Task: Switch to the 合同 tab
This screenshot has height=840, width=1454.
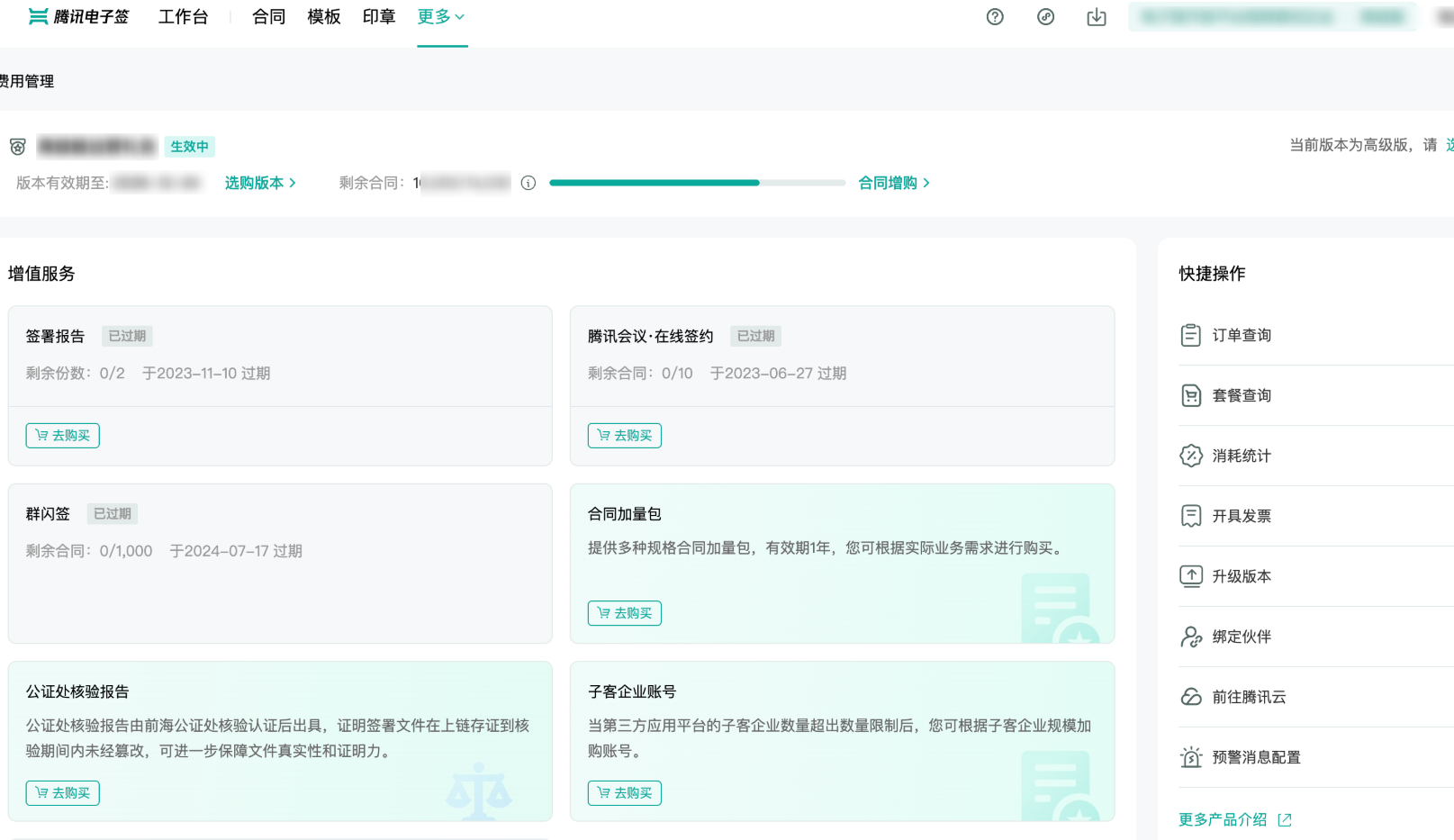Action: 268,17
